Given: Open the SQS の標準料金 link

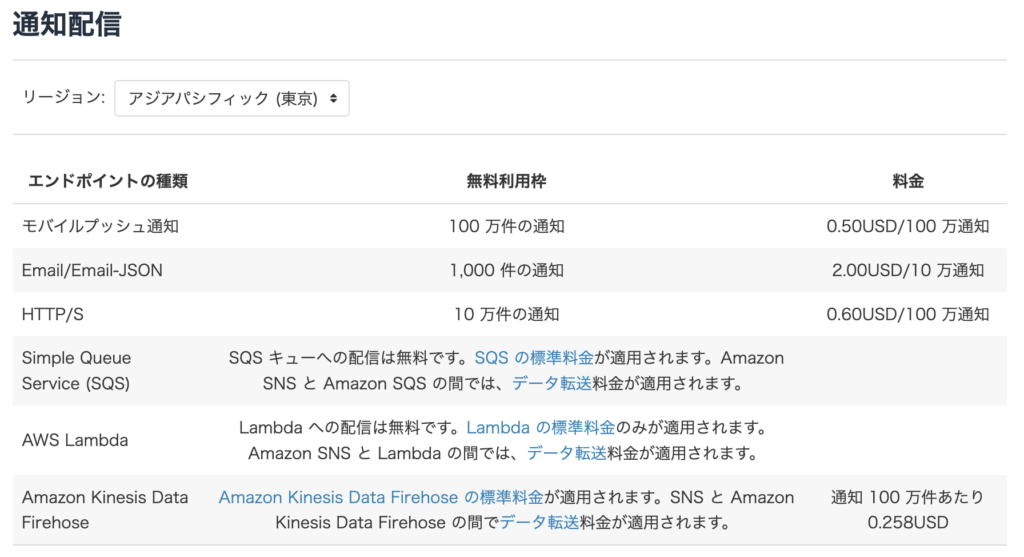Looking at the screenshot, I should click(x=534, y=358).
